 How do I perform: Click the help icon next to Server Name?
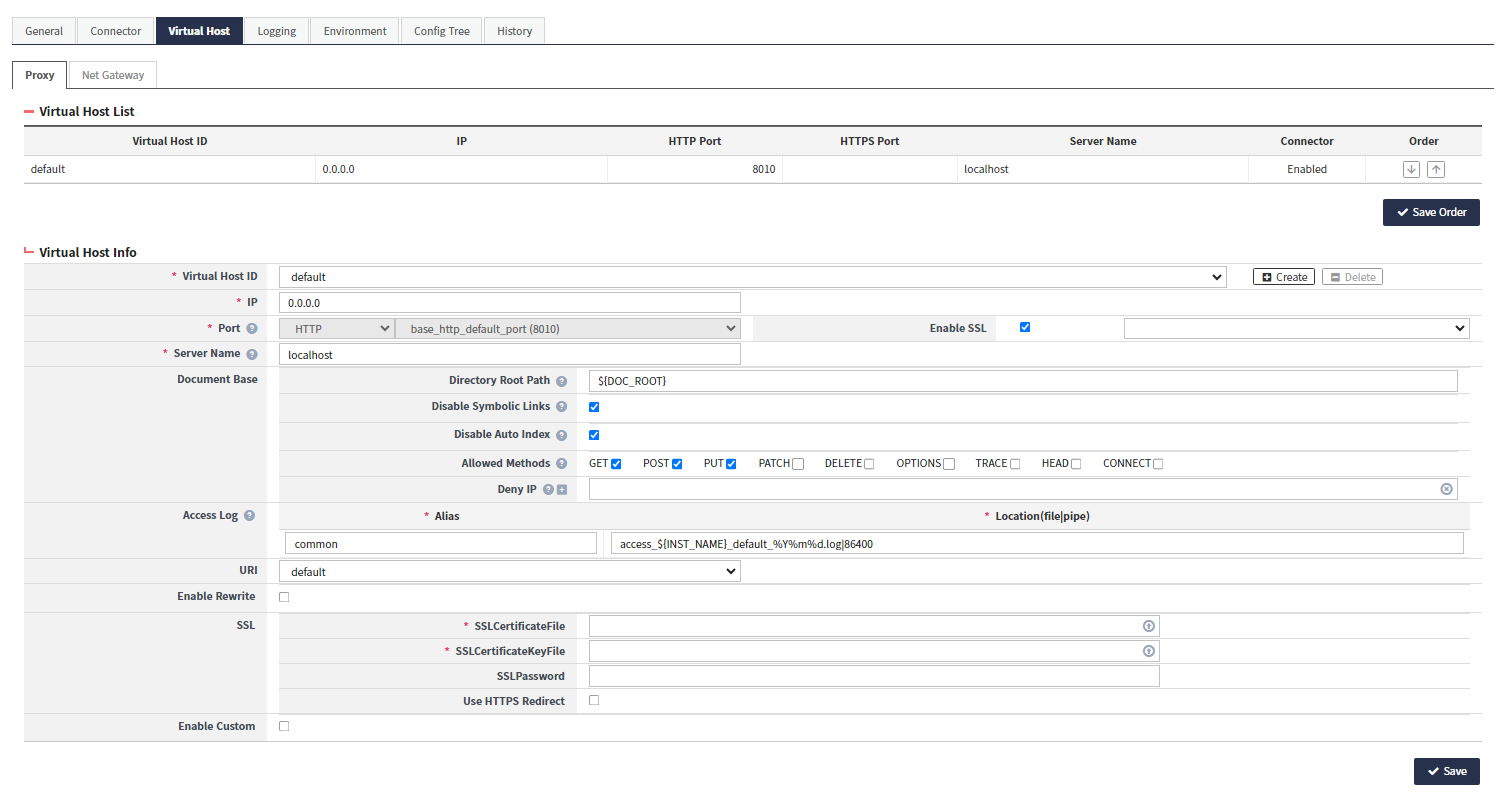point(250,353)
